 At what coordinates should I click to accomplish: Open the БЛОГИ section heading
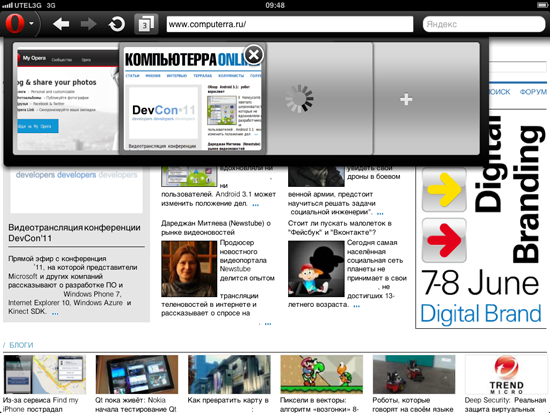pos(21,345)
